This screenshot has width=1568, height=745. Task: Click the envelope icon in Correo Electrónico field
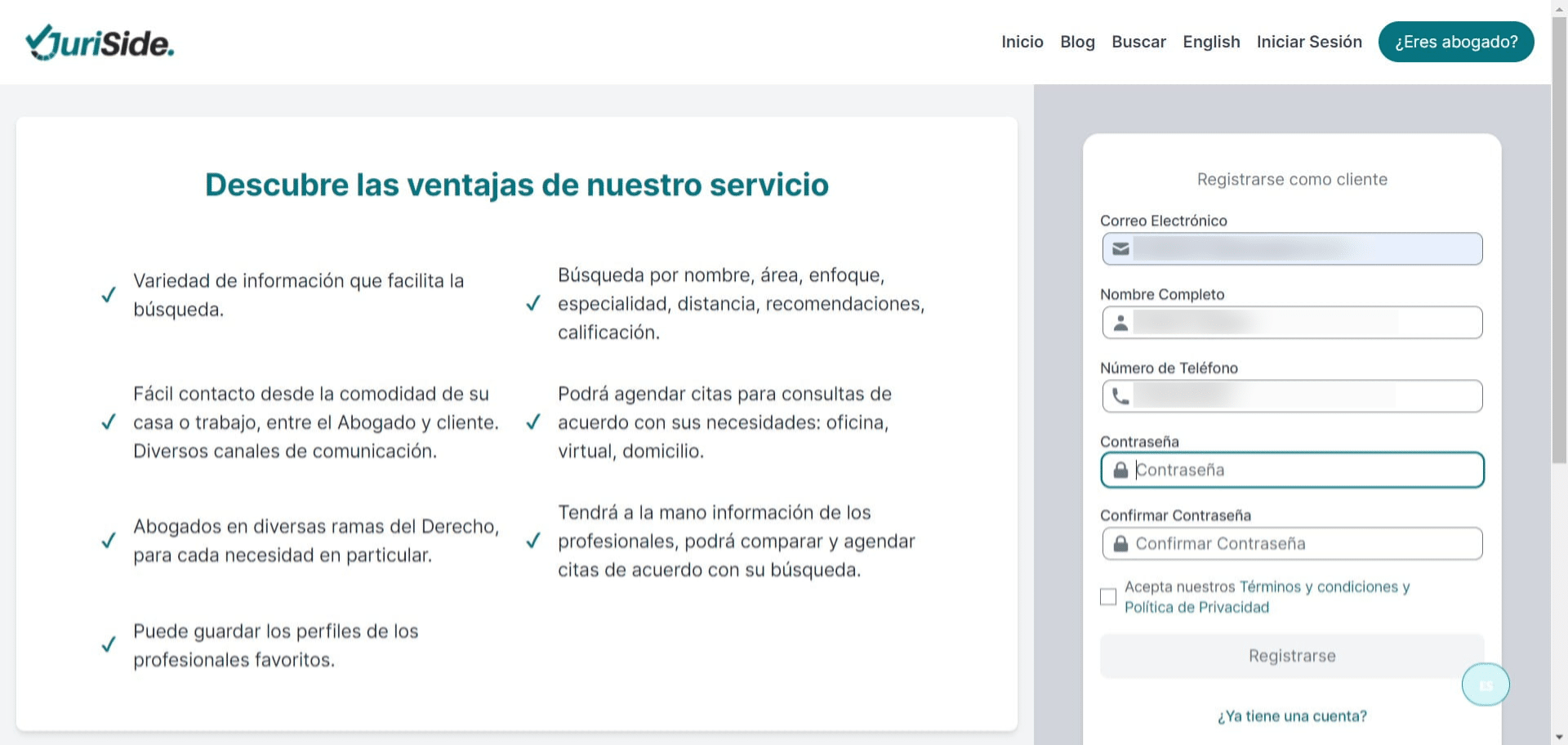click(x=1120, y=248)
